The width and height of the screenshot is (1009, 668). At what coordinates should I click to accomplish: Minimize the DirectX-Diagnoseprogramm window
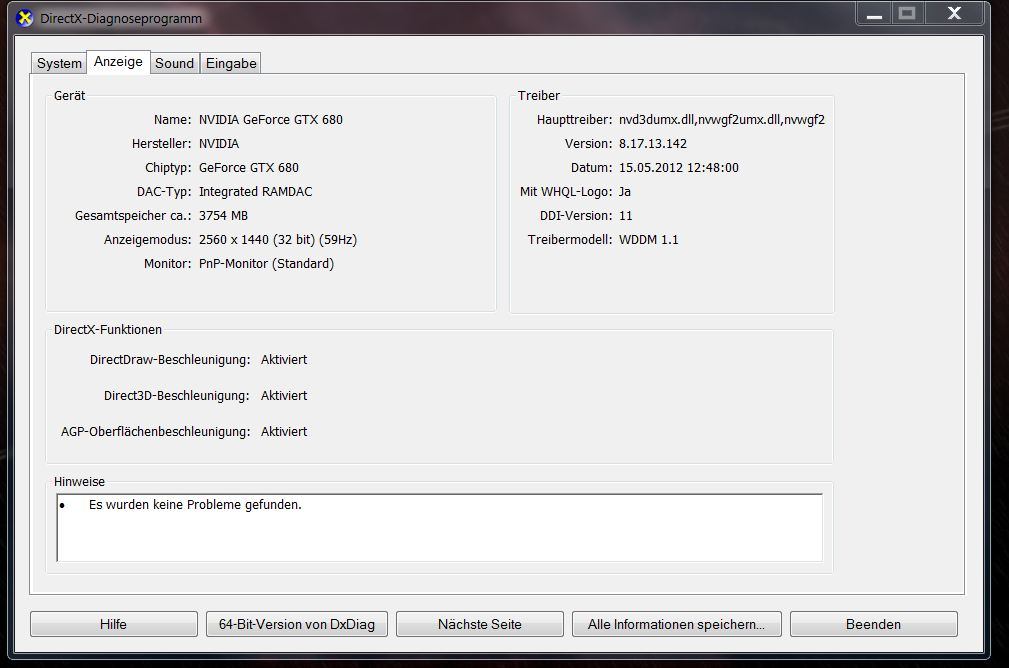click(x=874, y=14)
